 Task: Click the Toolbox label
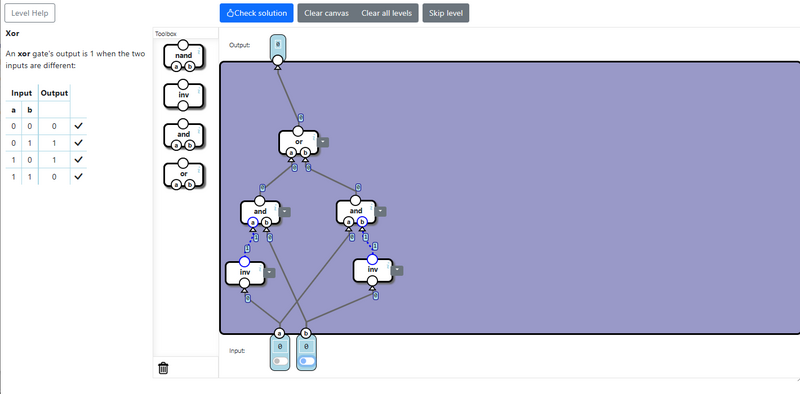[166, 34]
